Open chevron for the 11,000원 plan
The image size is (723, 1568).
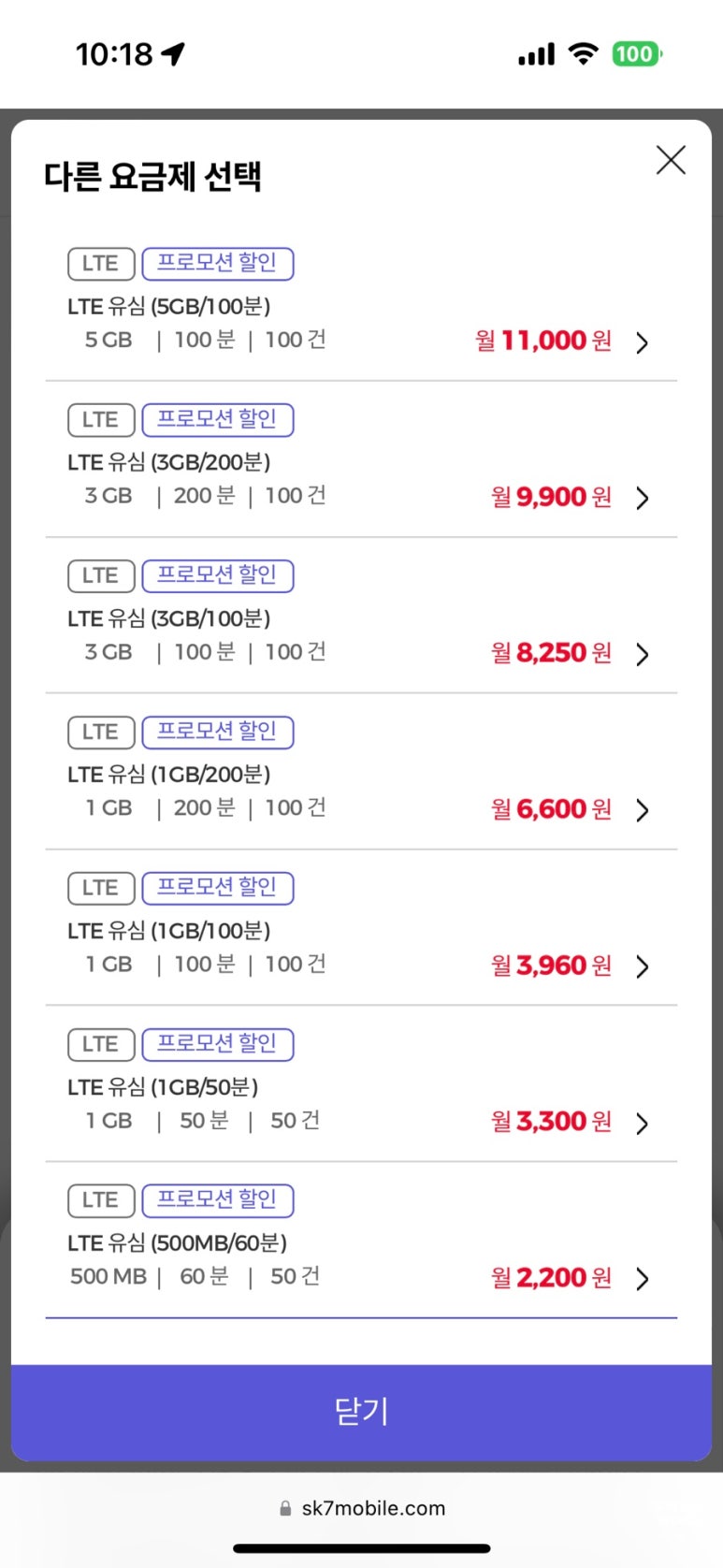click(642, 342)
